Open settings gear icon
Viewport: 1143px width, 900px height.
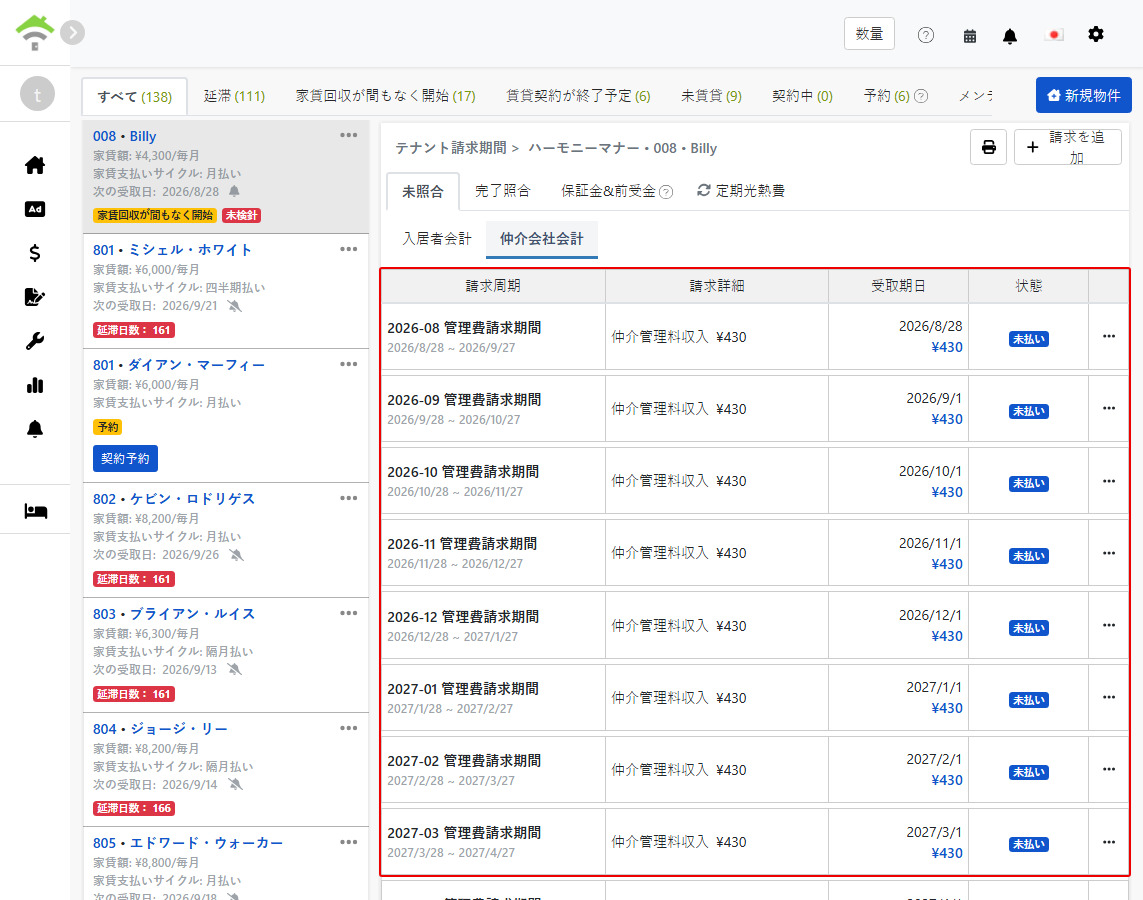pos(1096,34)
